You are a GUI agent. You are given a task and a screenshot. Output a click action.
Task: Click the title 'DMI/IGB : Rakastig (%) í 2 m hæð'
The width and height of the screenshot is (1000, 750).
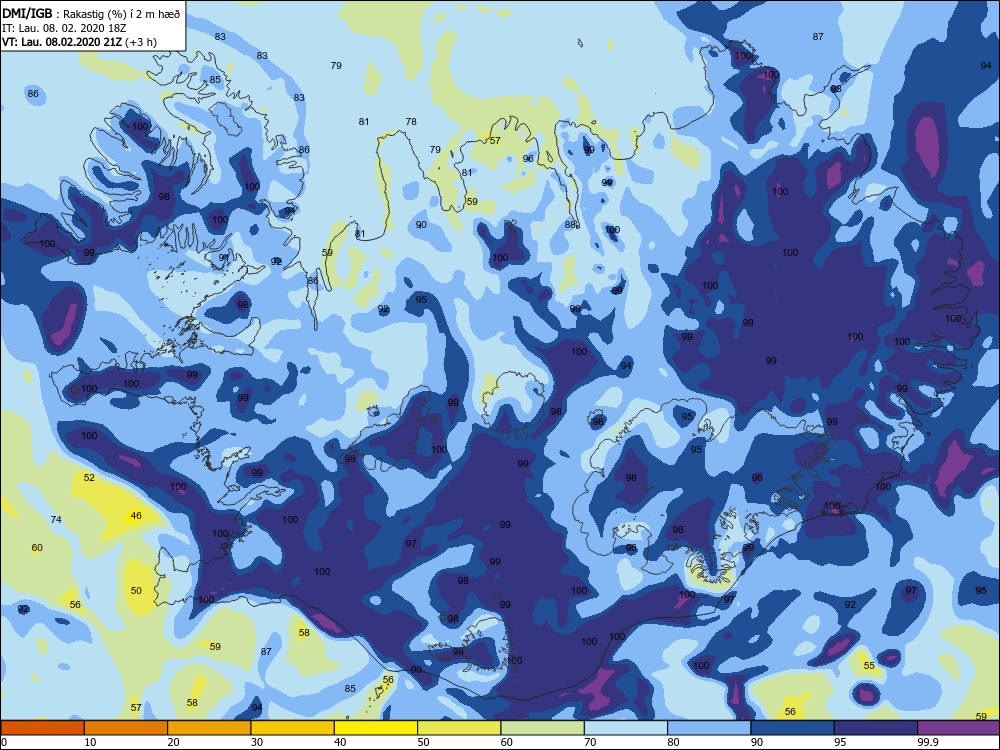pyautogui.click(x=92, y=13)
